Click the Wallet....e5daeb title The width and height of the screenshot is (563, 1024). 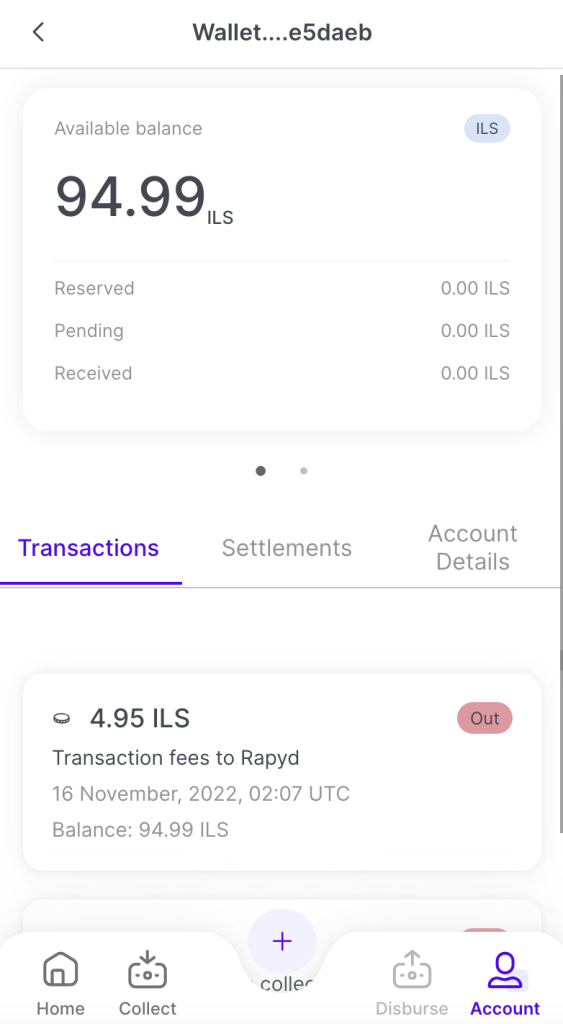pos(282,32)
